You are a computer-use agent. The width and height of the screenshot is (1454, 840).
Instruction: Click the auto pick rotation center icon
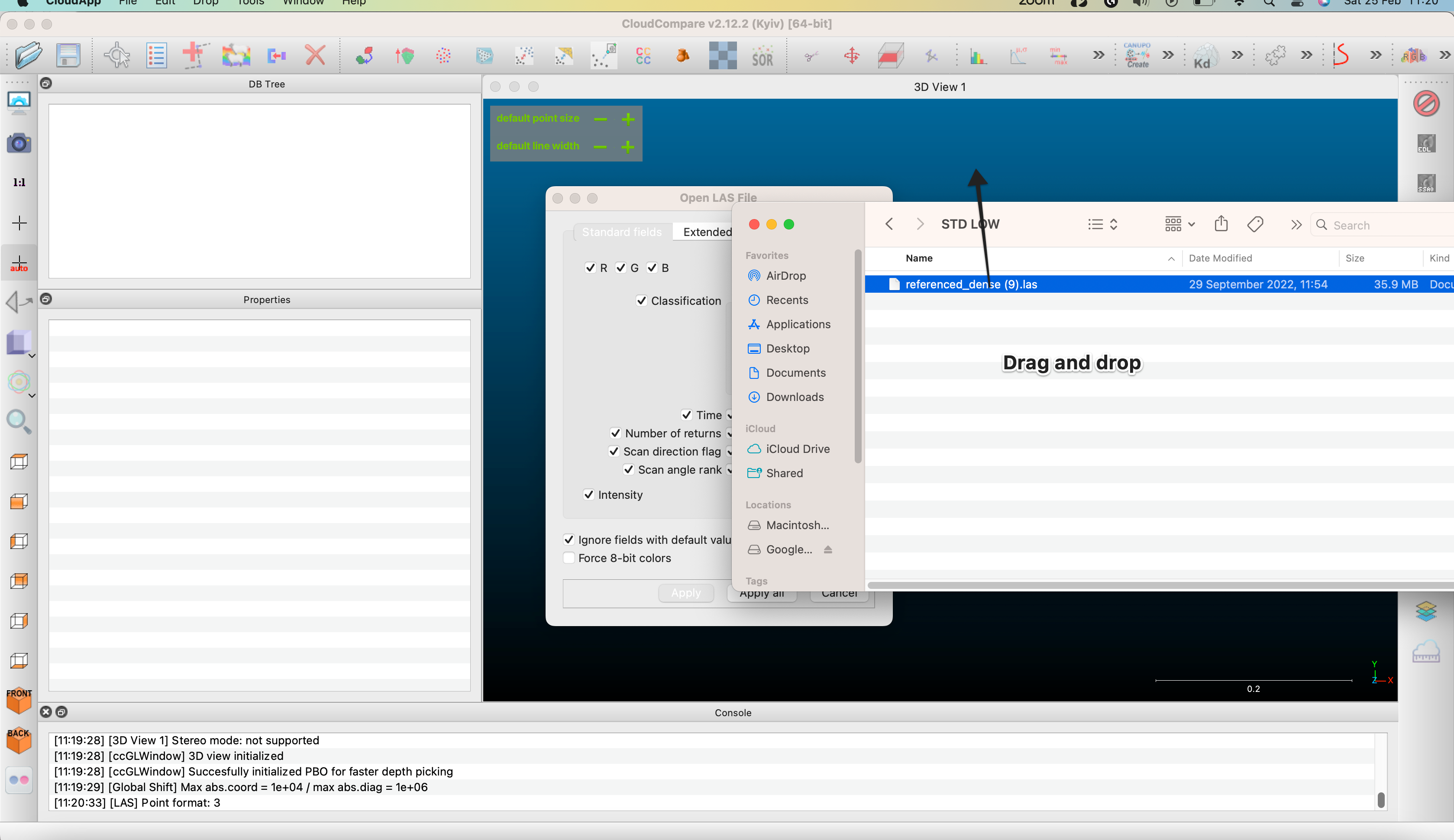tap(19, 264)
